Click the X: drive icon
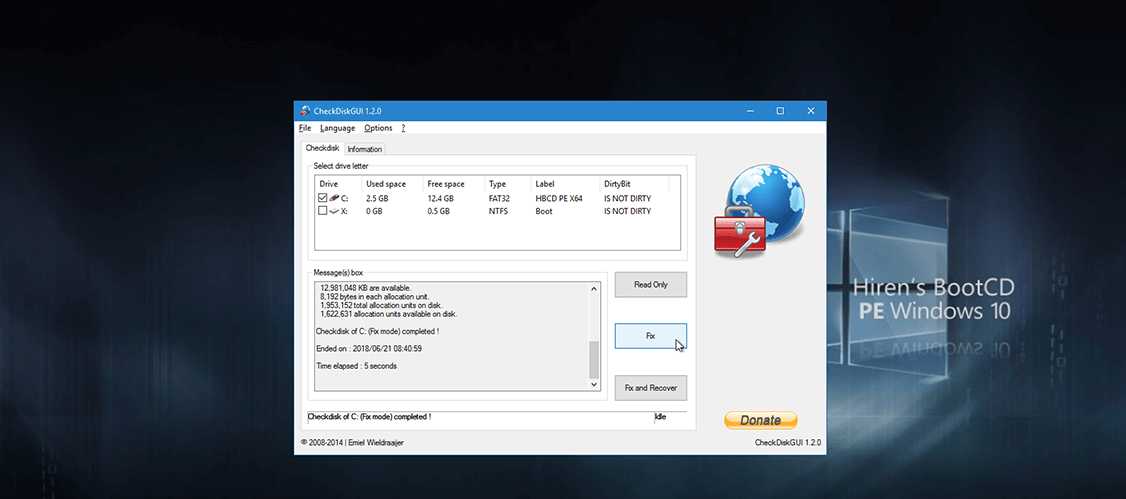1126x499 pixels. click(x=335, y=211)
